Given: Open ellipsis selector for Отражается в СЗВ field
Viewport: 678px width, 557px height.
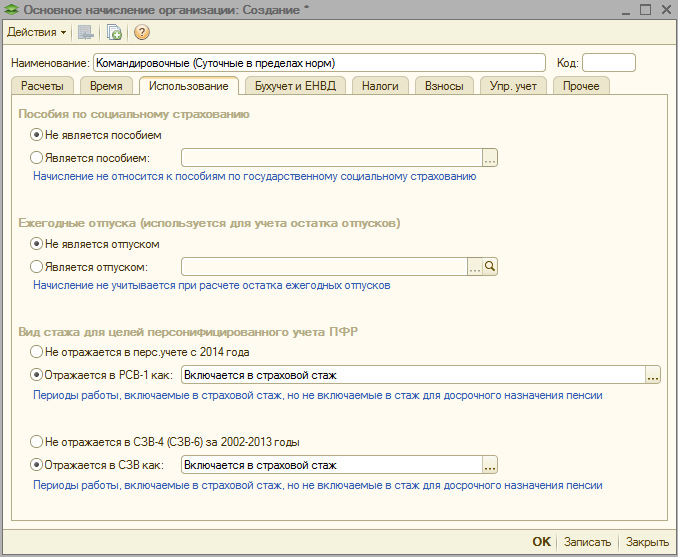Looking at the screenshot, I should 490,465.
